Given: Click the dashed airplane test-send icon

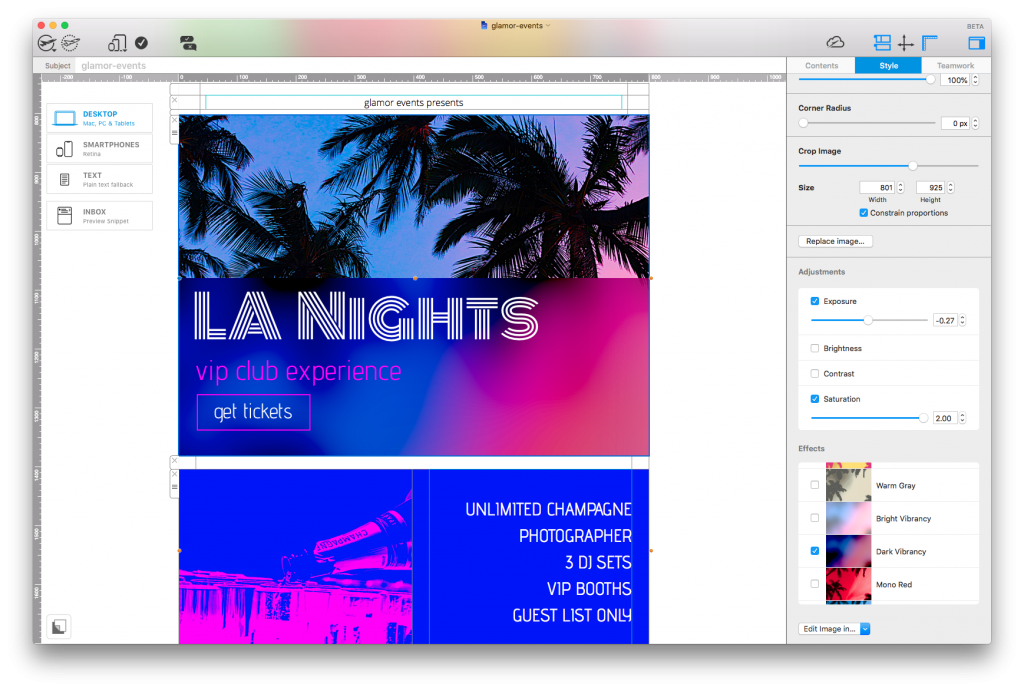Looking at the screenshot, I should (71, 43).
